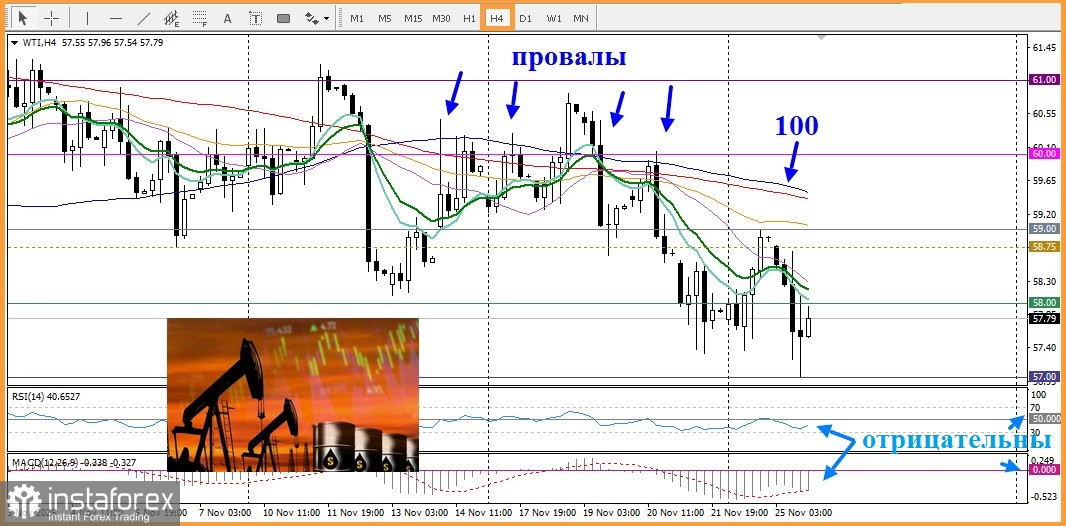
Task: Choose the Fibonacci retracement tool
Action: [x=200, y=18]
